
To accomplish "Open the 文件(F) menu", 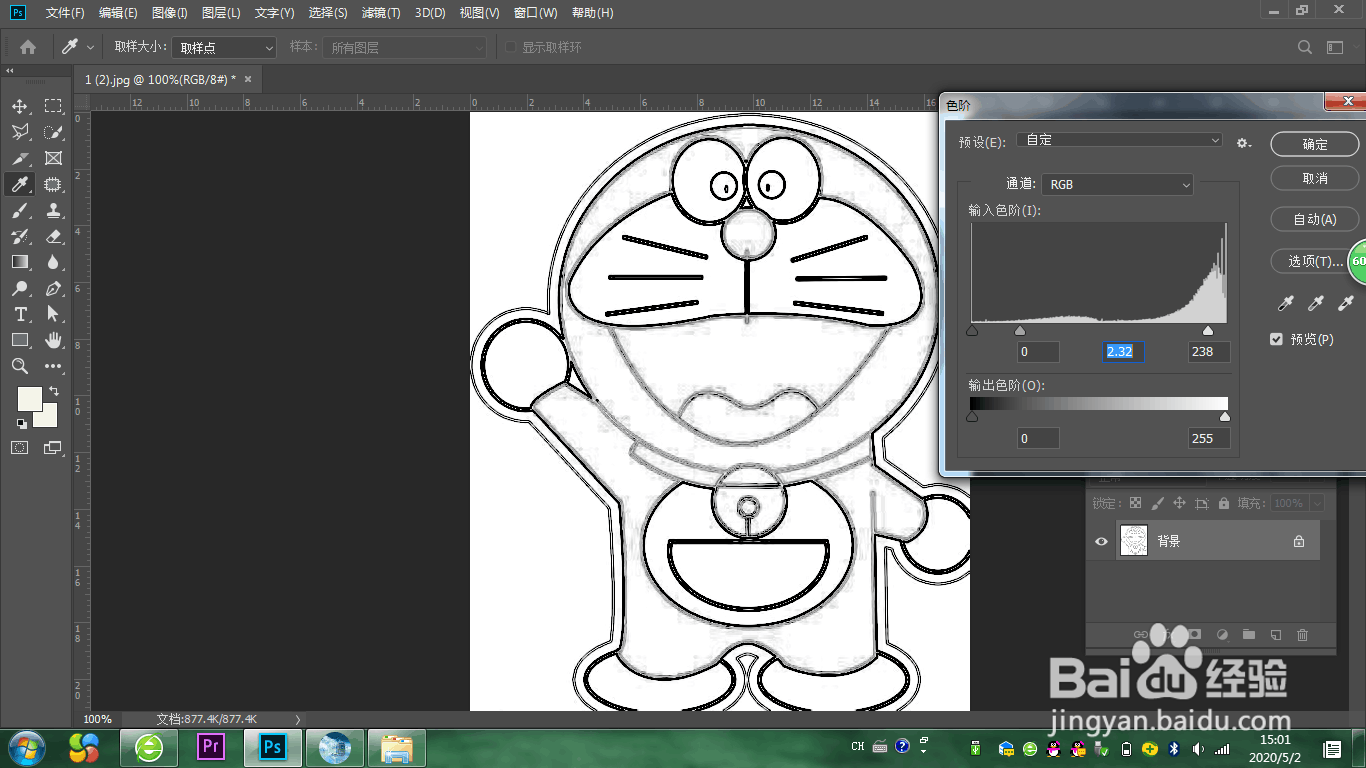I will point(65,13).
